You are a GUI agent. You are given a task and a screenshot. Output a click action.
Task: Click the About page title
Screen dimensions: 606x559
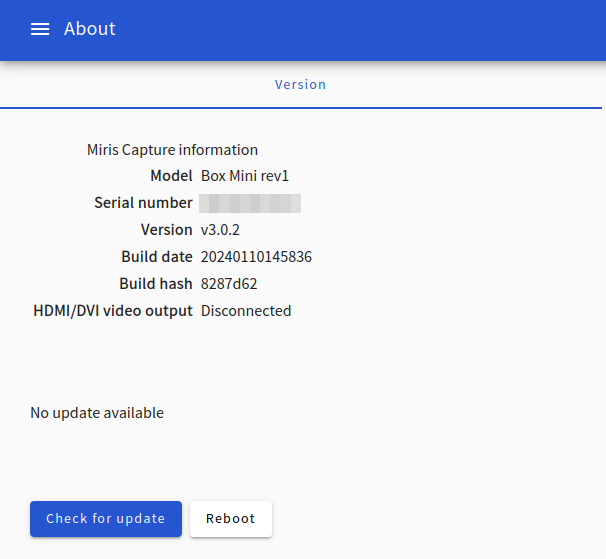[x=90, y=29]
